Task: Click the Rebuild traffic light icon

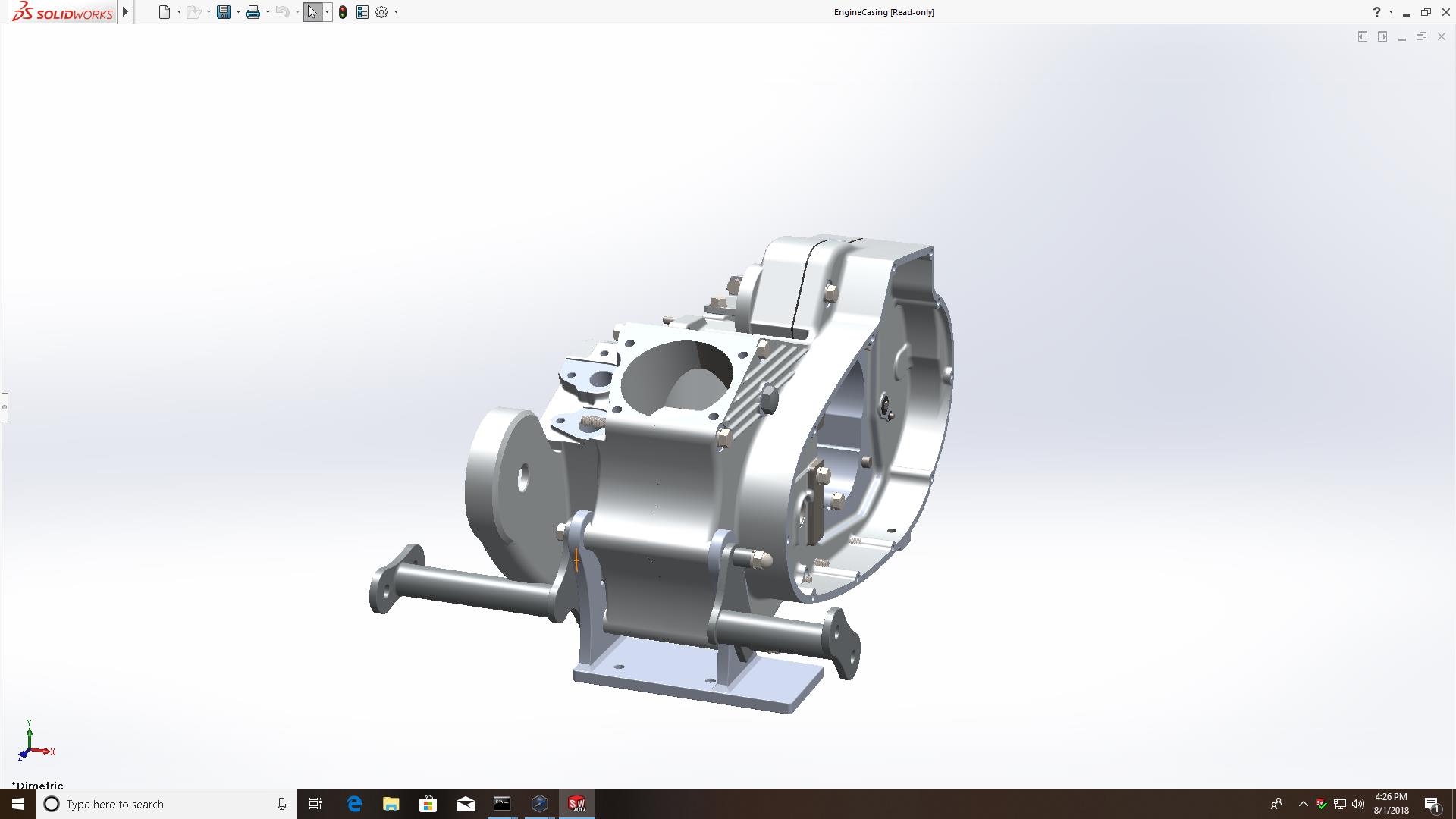Action: (x=343, y=12)
